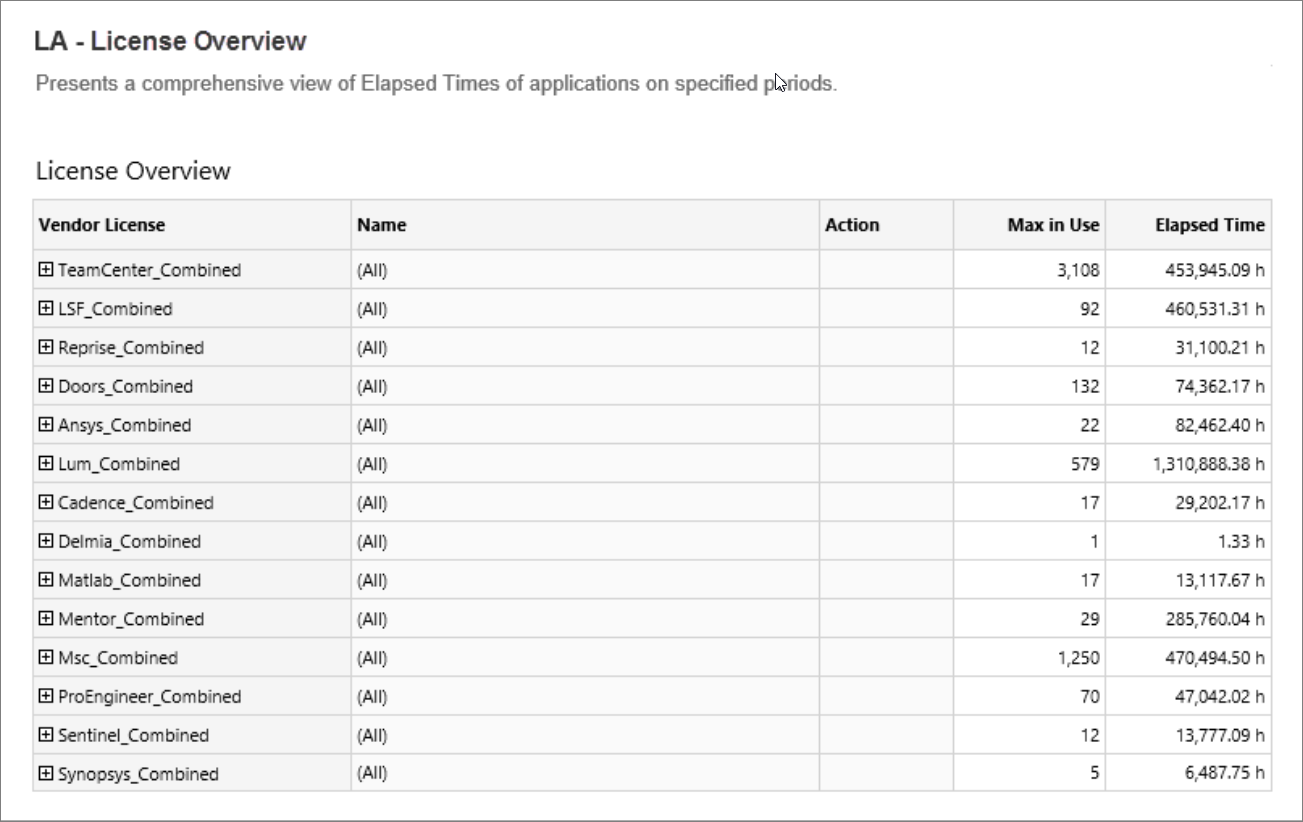The width and height of the screenshot is (1303, 822).
Task: Expand the Doors_Combined license row
Action: (x=44, y=386)
